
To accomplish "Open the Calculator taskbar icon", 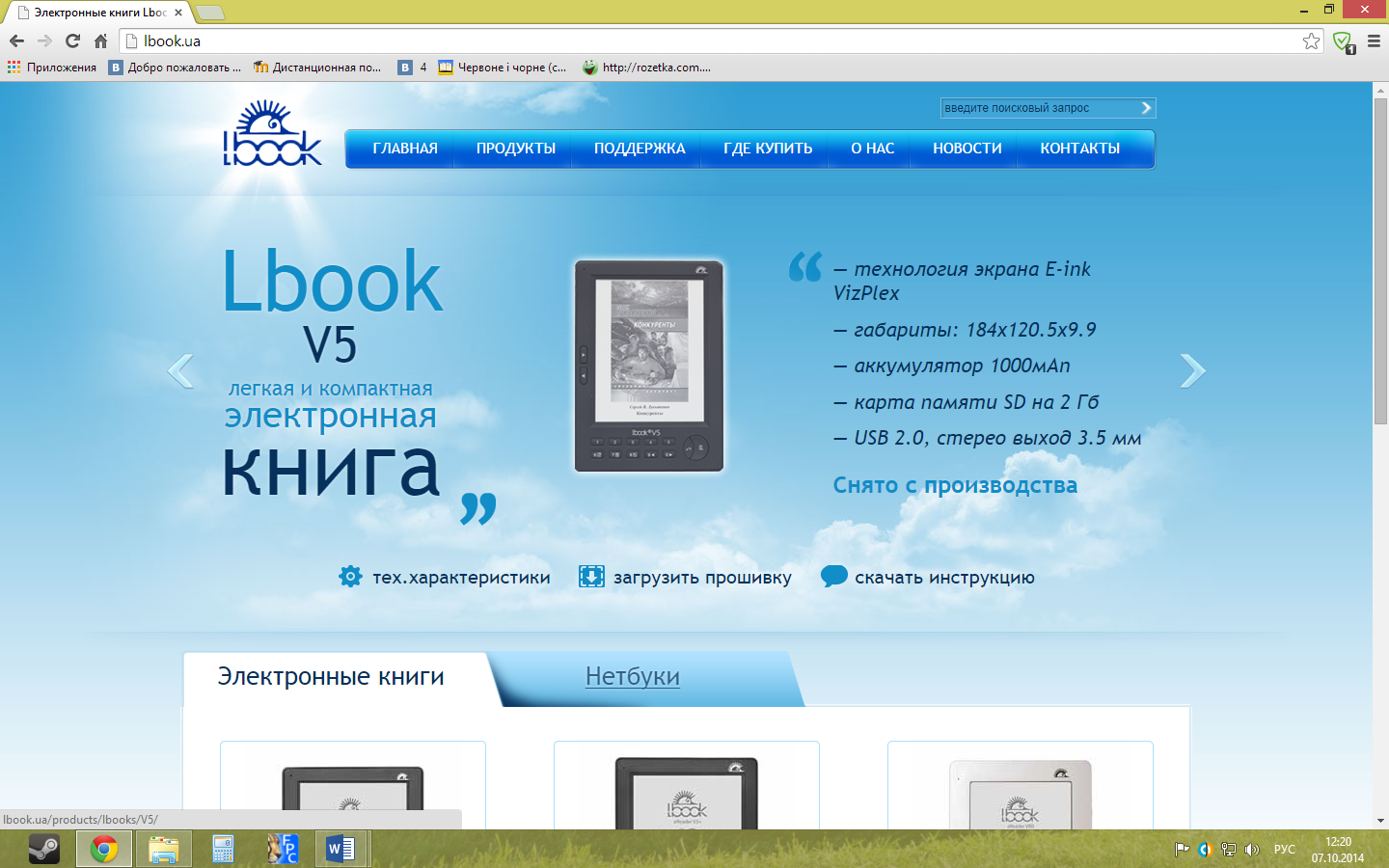I will pos(224,849).
